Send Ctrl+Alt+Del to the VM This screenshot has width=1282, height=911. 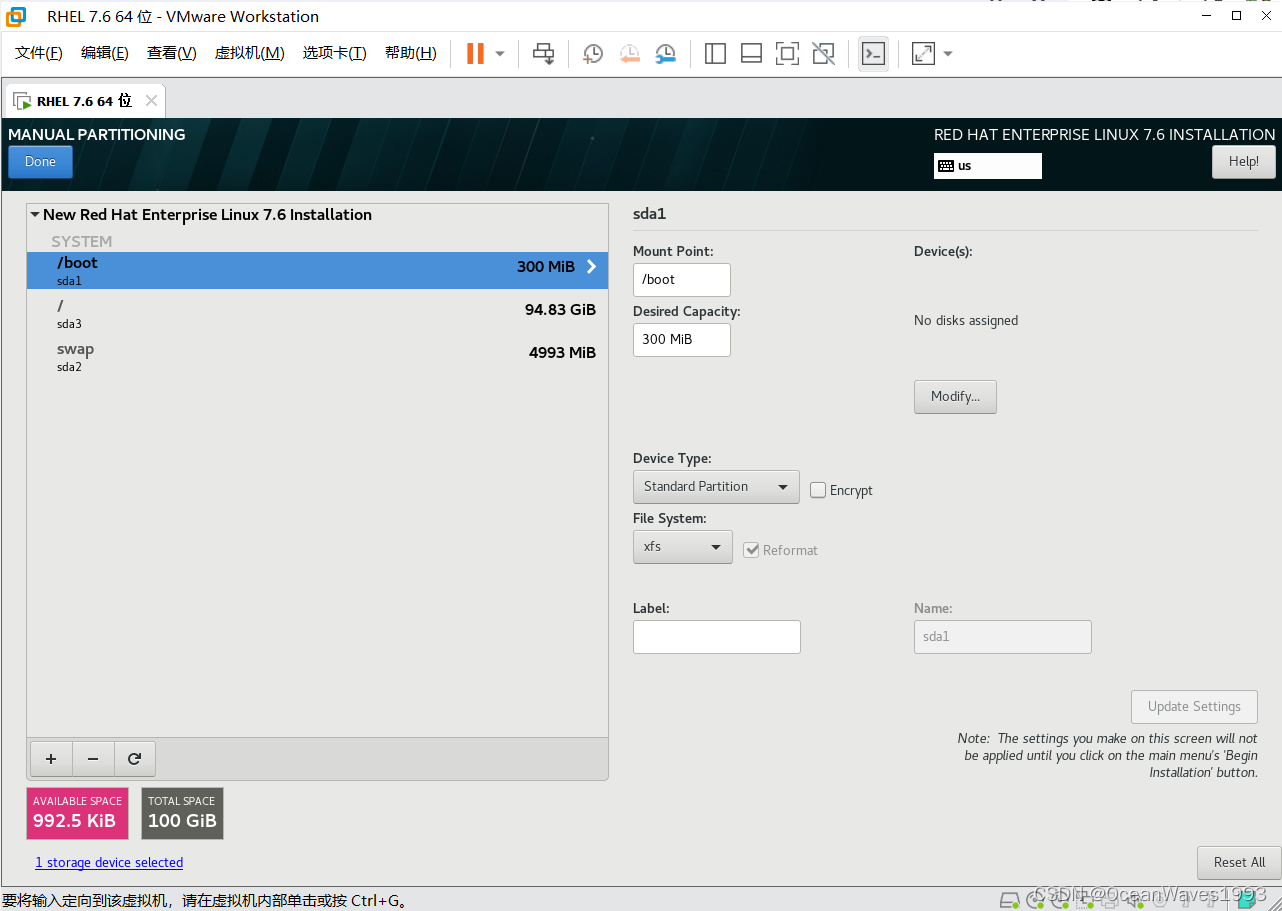(543, 53)
